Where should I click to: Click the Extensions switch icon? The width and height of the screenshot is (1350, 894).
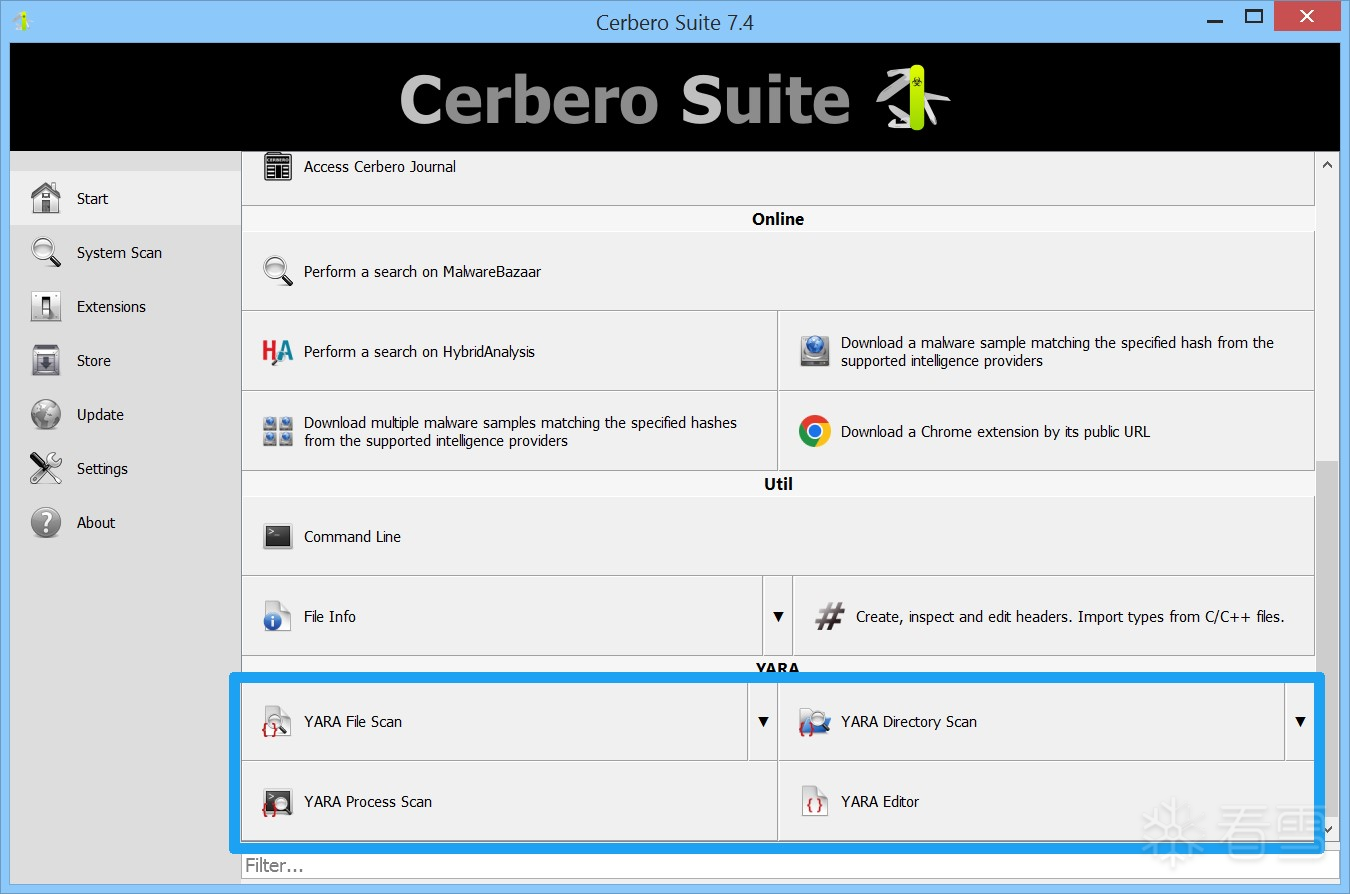coord(46,306)
